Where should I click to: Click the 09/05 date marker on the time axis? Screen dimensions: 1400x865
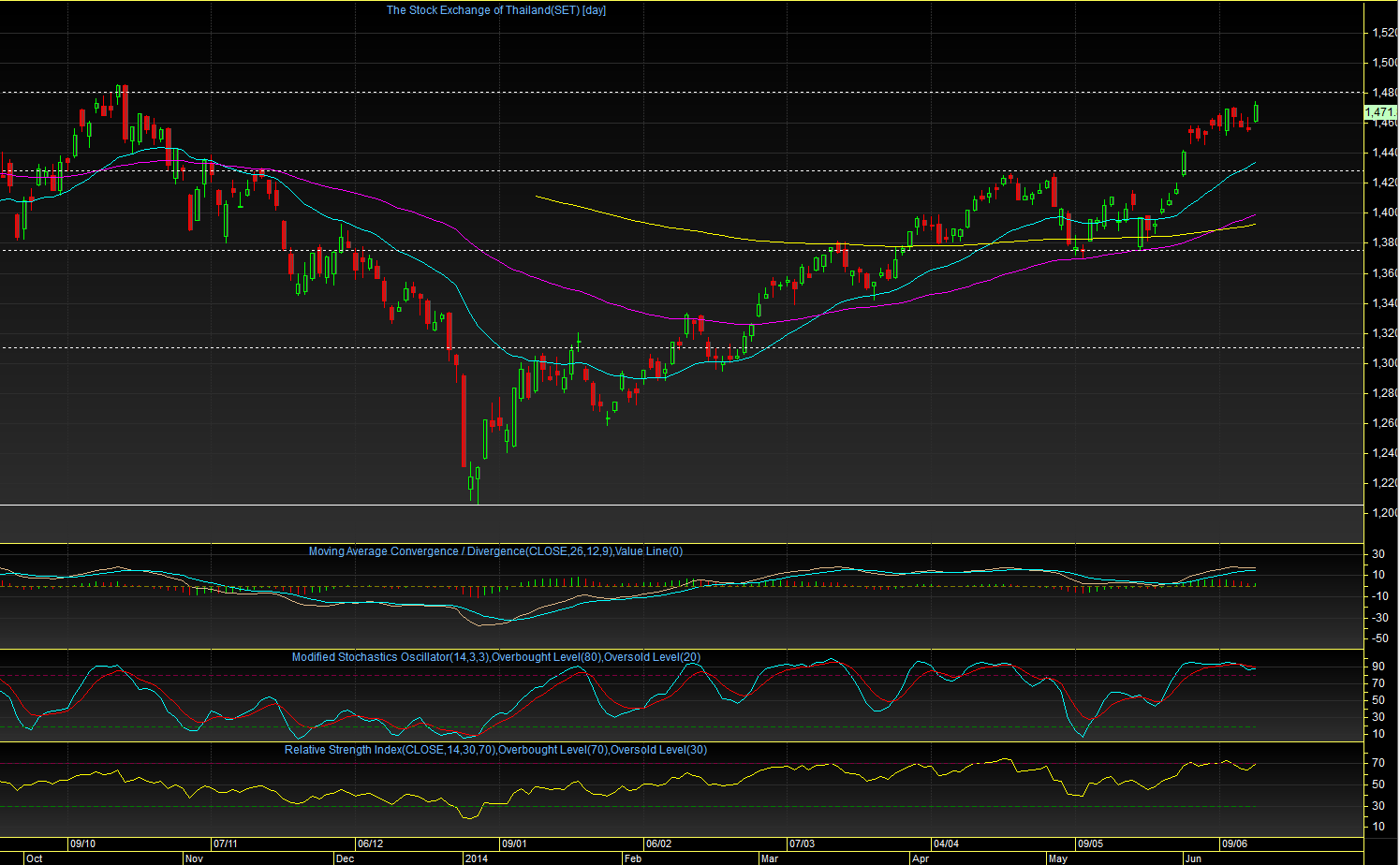point(1090,843)
